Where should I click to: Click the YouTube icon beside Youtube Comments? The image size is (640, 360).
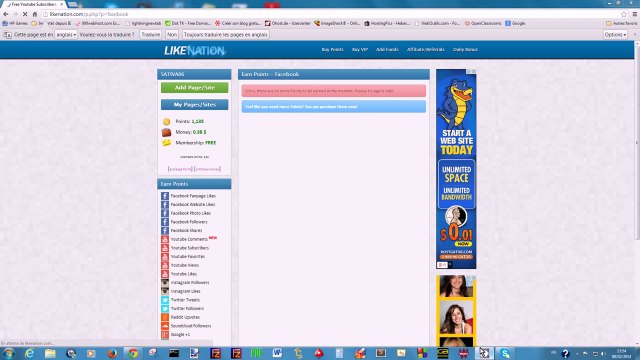coord(164,239)
